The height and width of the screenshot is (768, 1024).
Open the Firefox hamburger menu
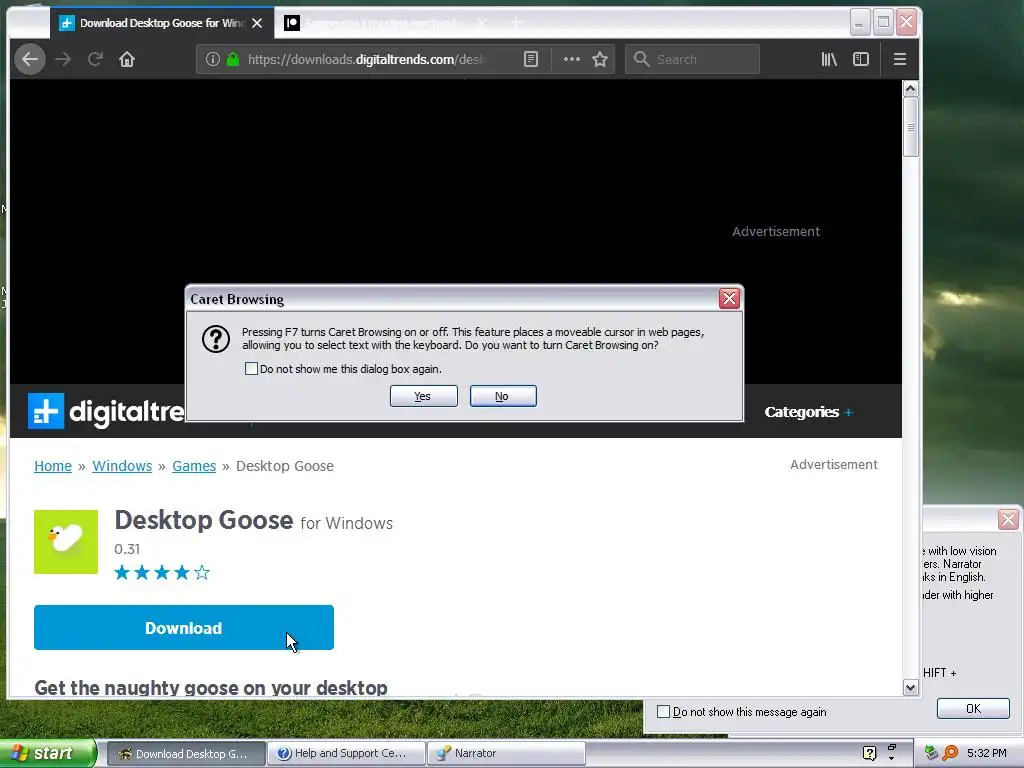899,59
